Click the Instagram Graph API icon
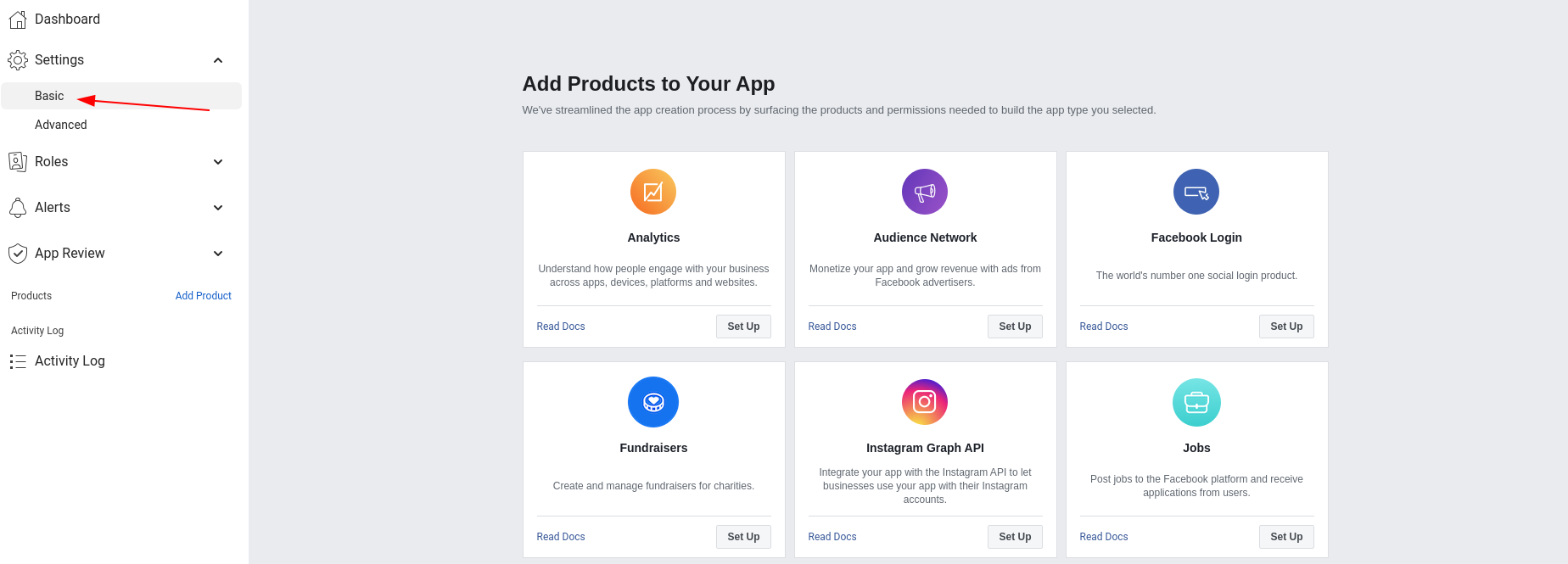The image size is (1568, 564). click(925, 402)
